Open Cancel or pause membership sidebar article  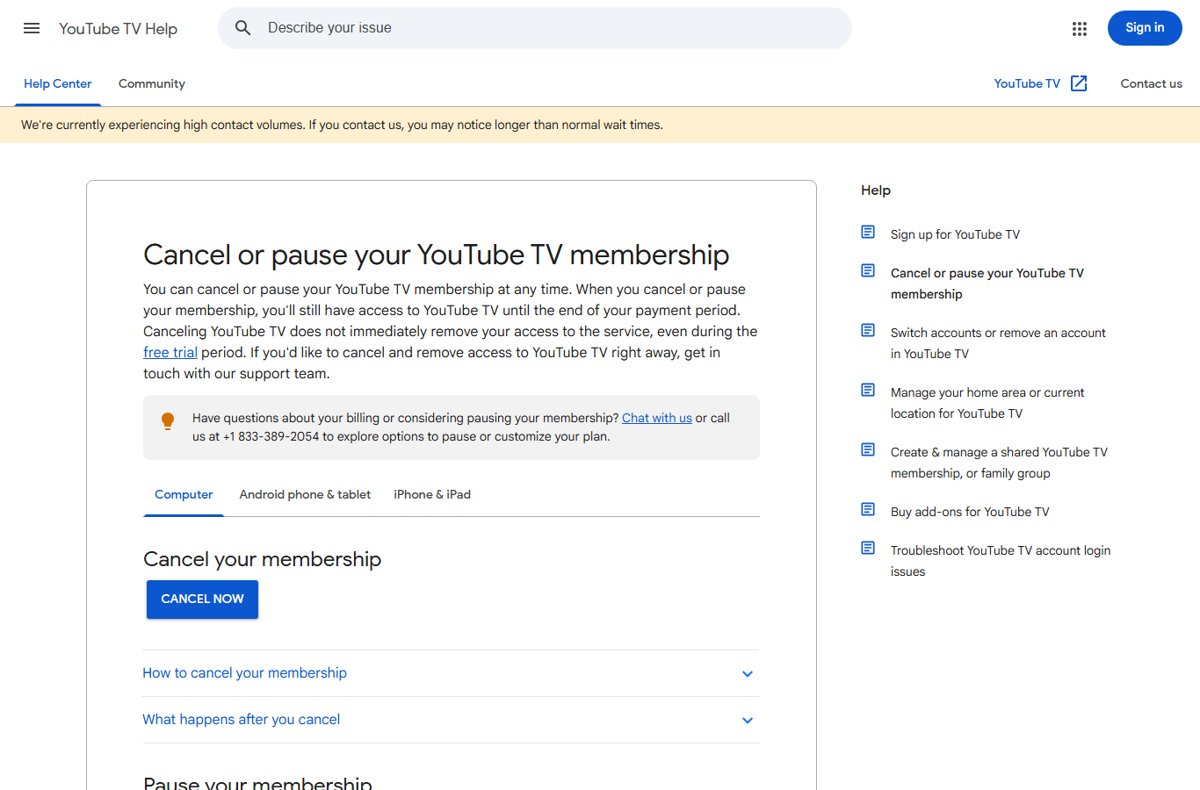(987, 283)
